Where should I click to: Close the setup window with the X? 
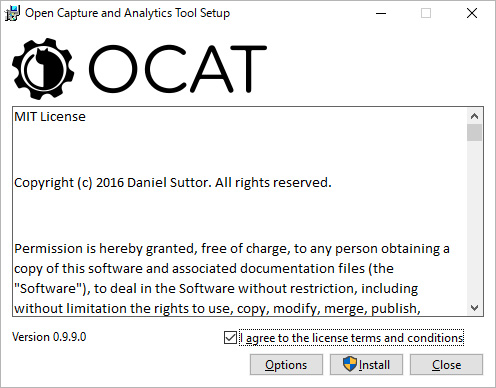[472, 13]
